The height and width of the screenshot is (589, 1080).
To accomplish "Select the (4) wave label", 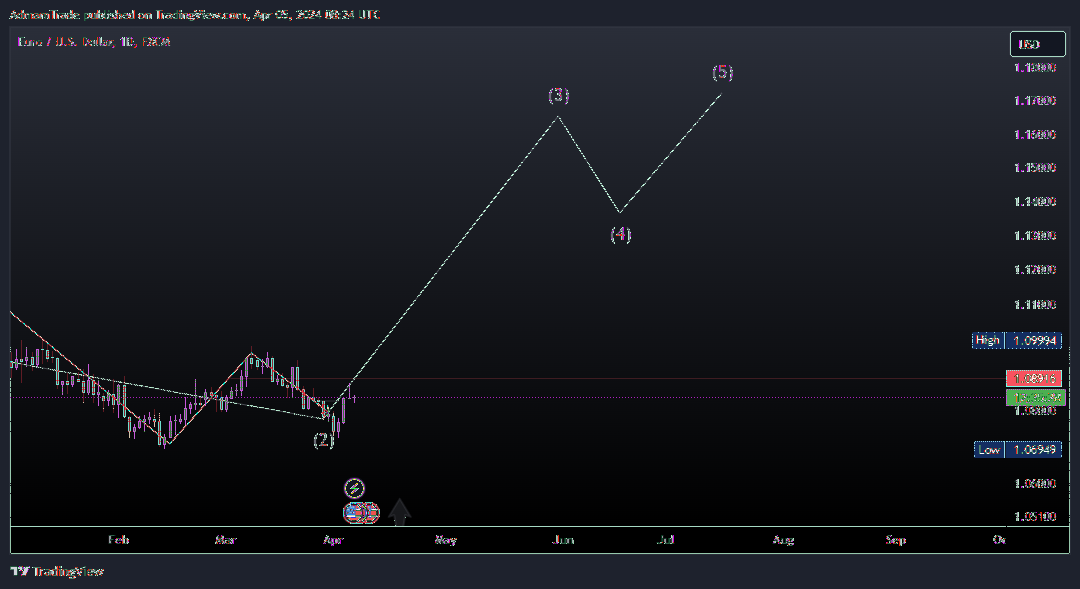I will pos(621,234).
